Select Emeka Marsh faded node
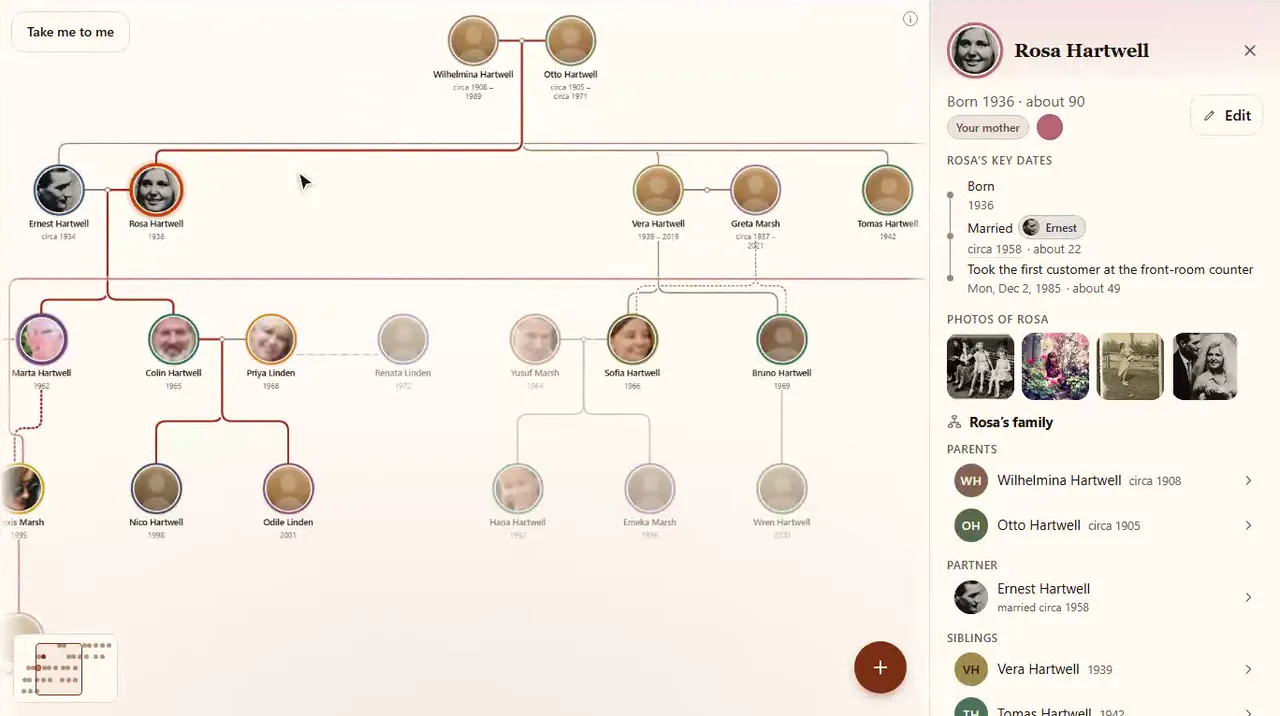 click(650, 488)
